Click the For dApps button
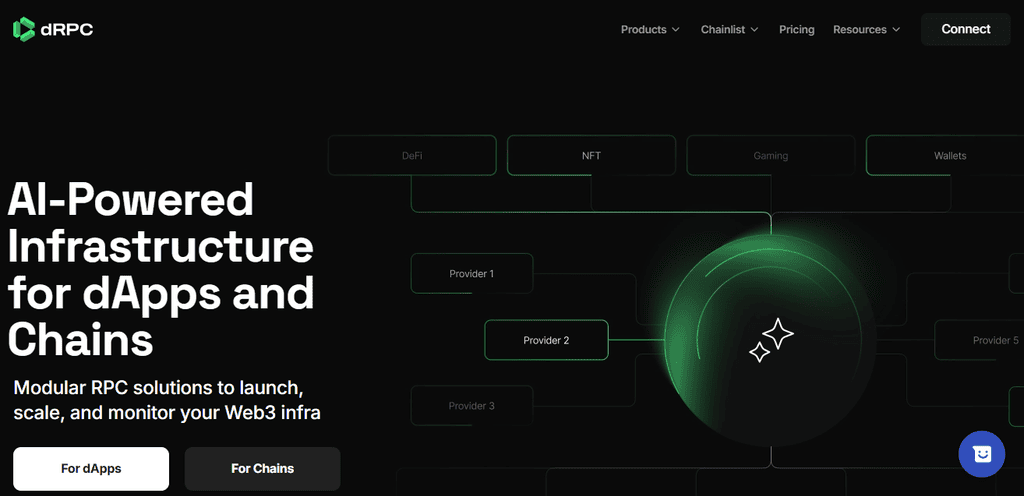Image resolution: width=1024 pixels, height=496 pixels. [91, 469]
